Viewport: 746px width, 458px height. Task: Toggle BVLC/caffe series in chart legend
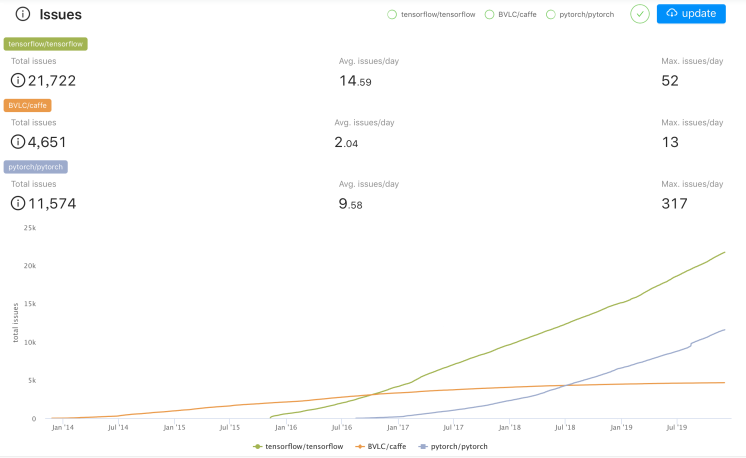point(381,447)
